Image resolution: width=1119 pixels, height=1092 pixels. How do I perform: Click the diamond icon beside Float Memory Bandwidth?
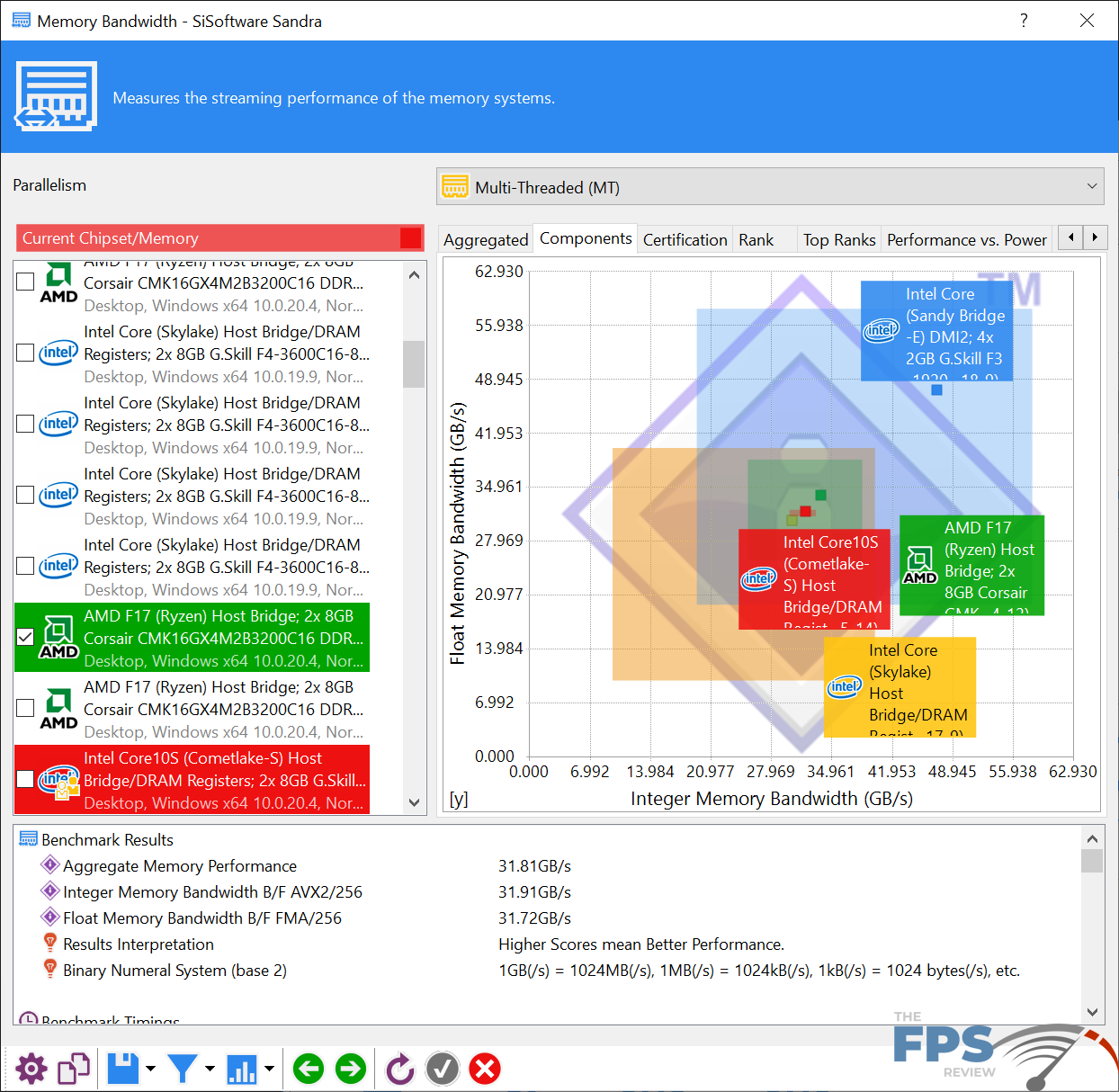(50, 917)
